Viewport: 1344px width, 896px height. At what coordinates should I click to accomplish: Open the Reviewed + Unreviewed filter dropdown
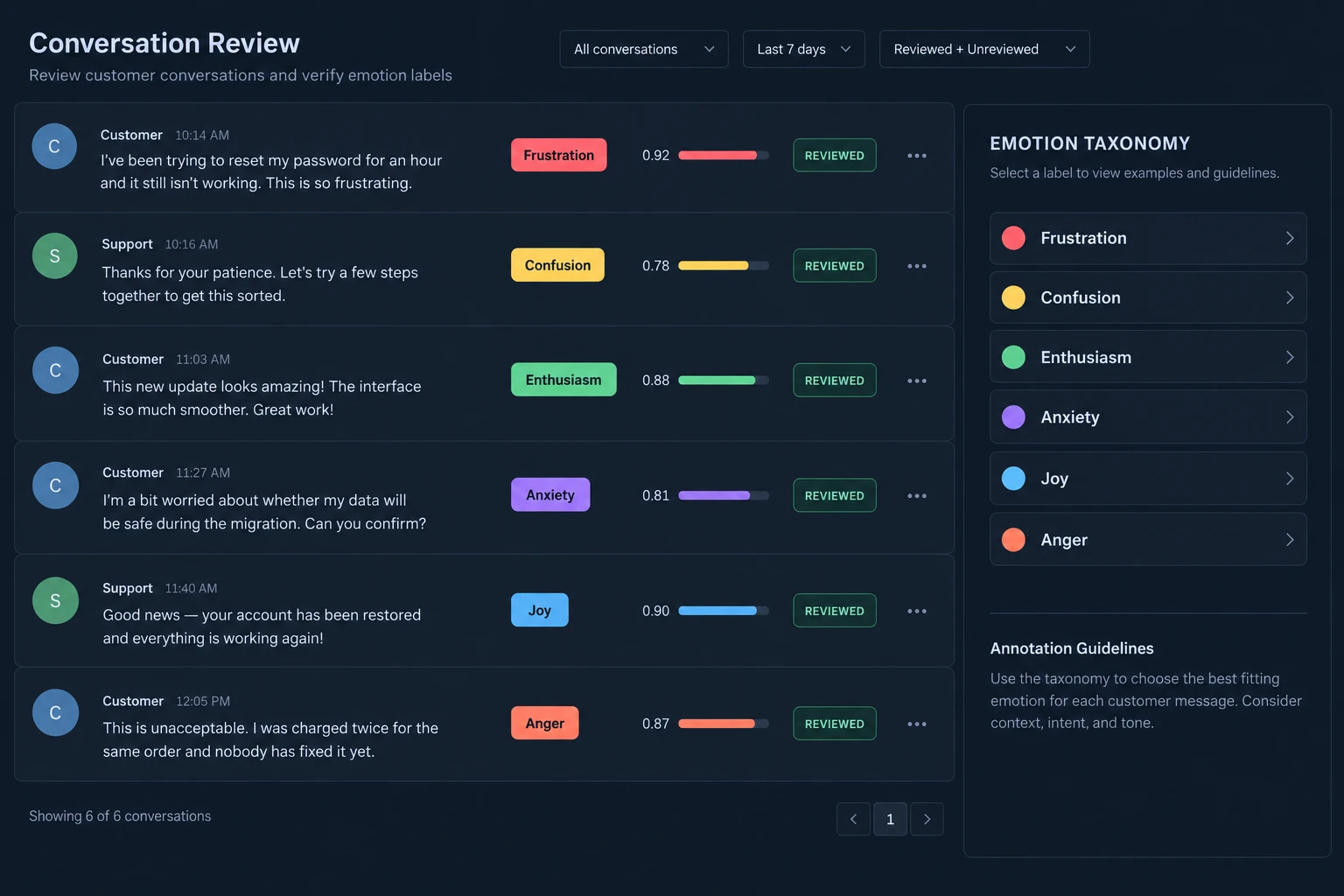coord(984,49)
